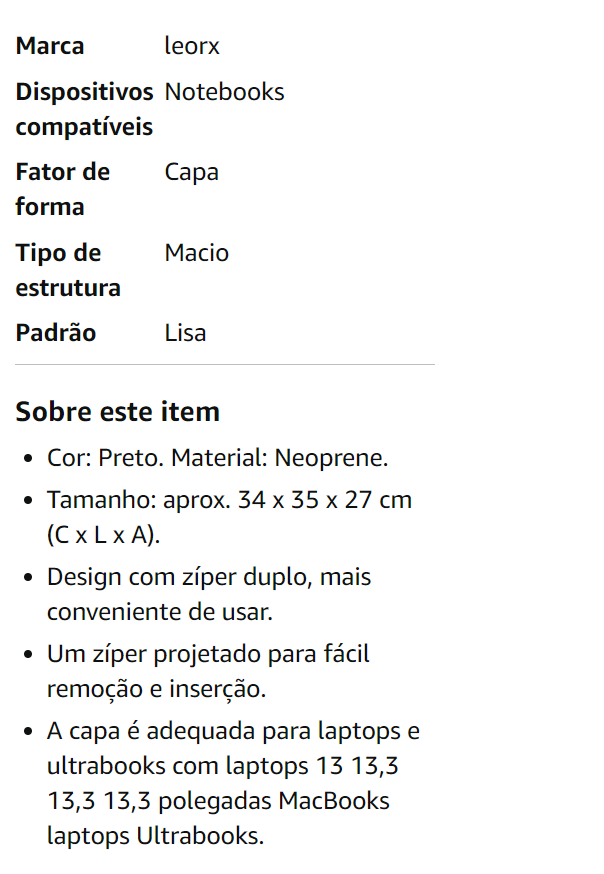Viewport: 604px width, 874px height.
Task: Click the Tipo de estrutura label
Action: coord(68,270)
